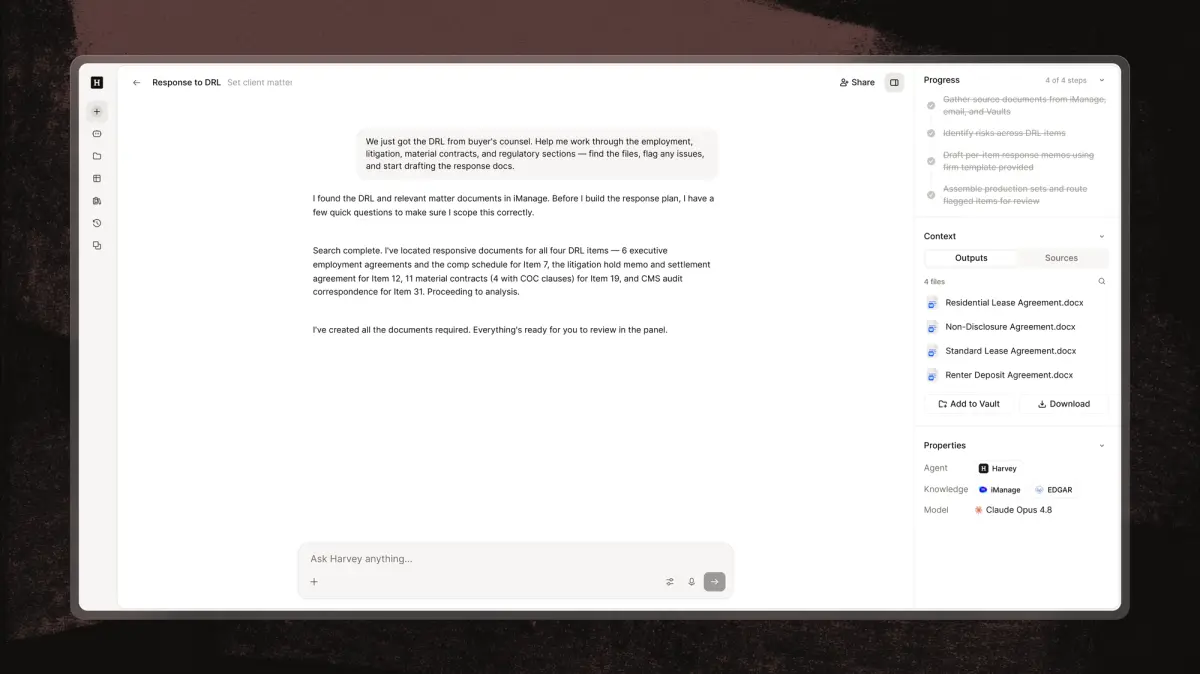Screen dimensions: 1200x674
Task: Click the Harvey logo in the sidebar
Action: 97,83
